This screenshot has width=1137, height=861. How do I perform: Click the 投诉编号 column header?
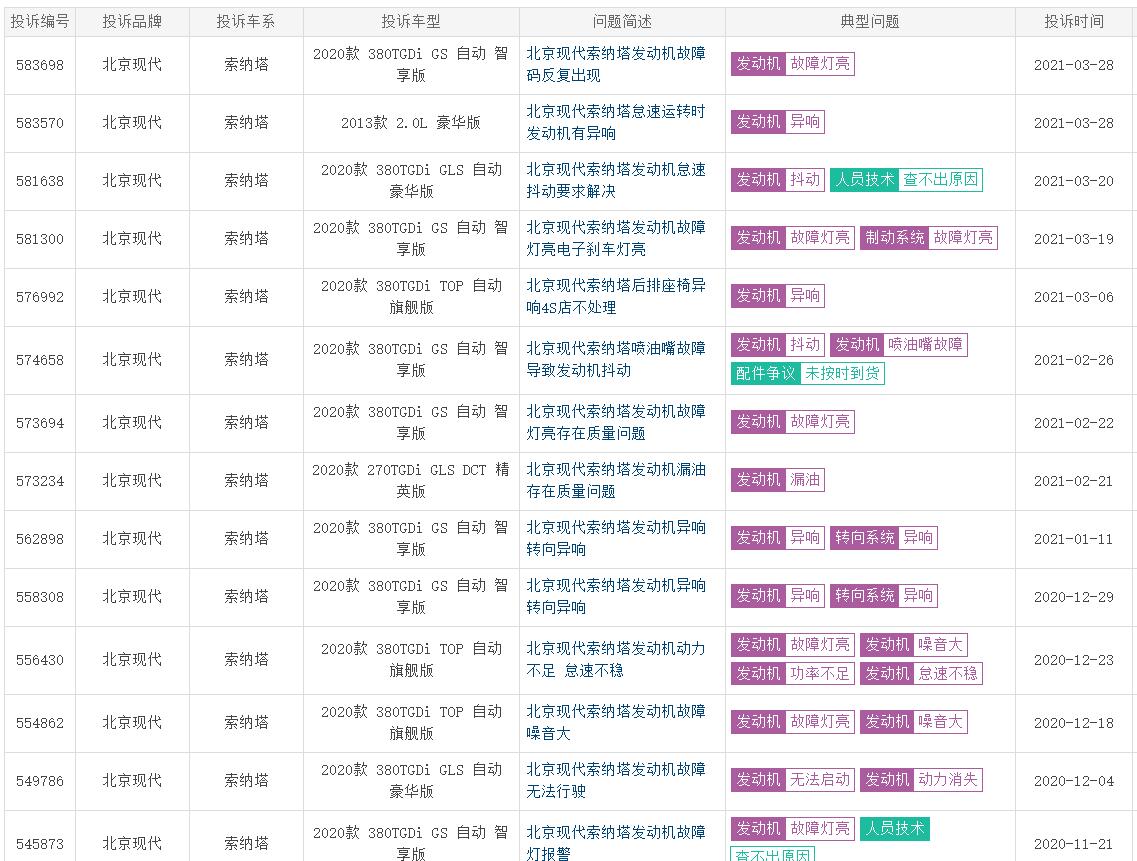[40, 21]
